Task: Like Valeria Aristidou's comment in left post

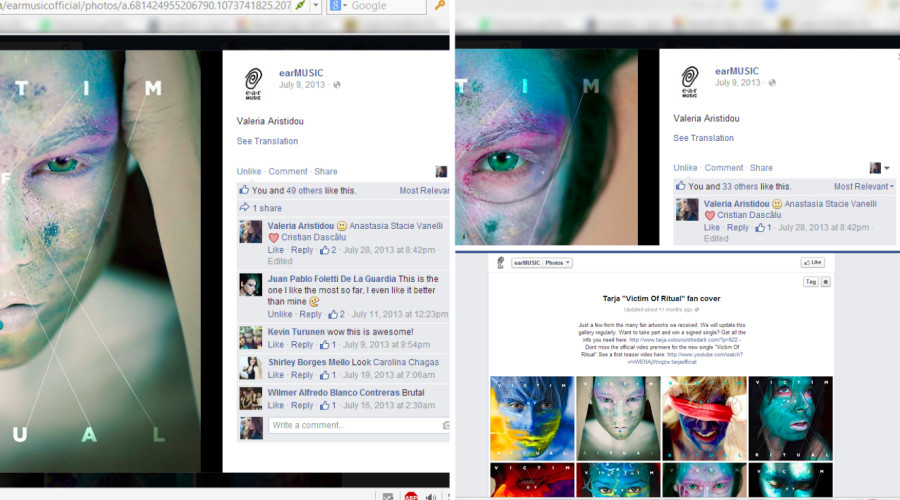Action: coord(276,250)
